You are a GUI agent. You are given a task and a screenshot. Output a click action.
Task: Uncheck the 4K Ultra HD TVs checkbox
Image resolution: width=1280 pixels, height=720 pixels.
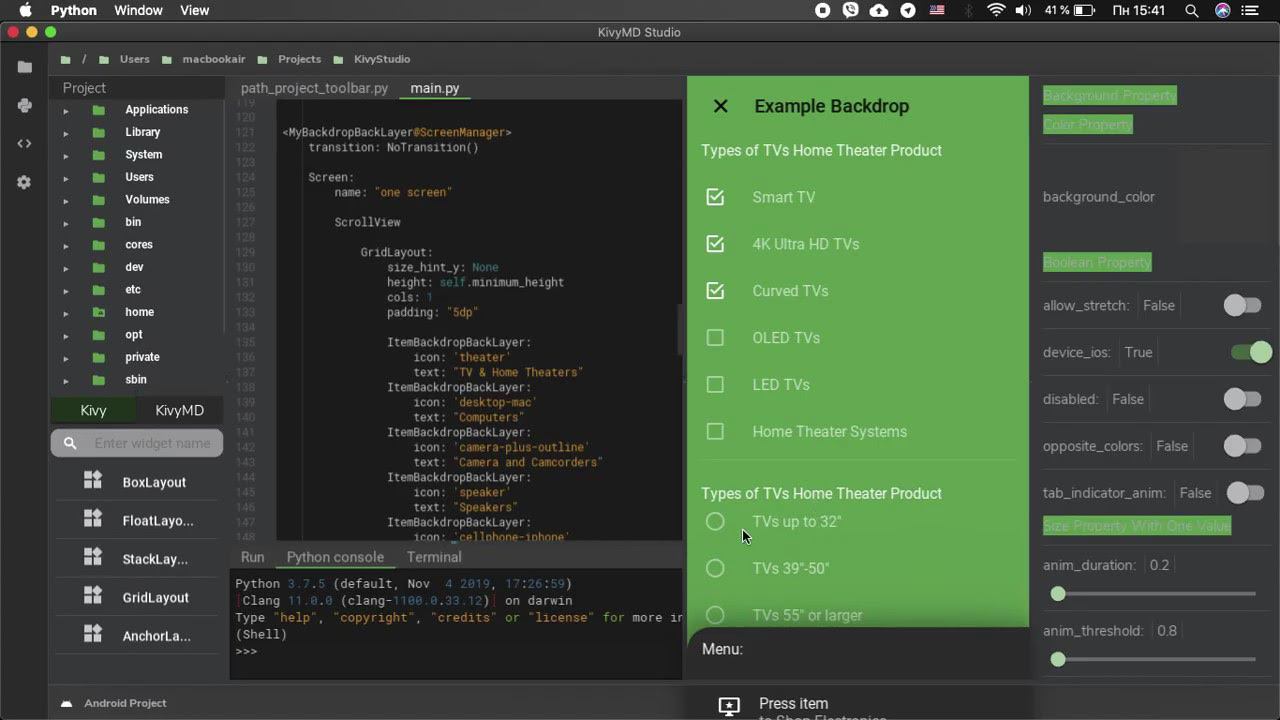pyautogui.click(x=715, y=244)
